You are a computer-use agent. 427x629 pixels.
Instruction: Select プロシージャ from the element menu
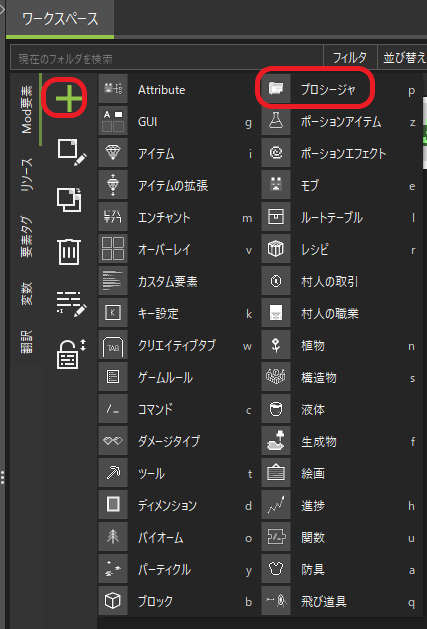316,89
